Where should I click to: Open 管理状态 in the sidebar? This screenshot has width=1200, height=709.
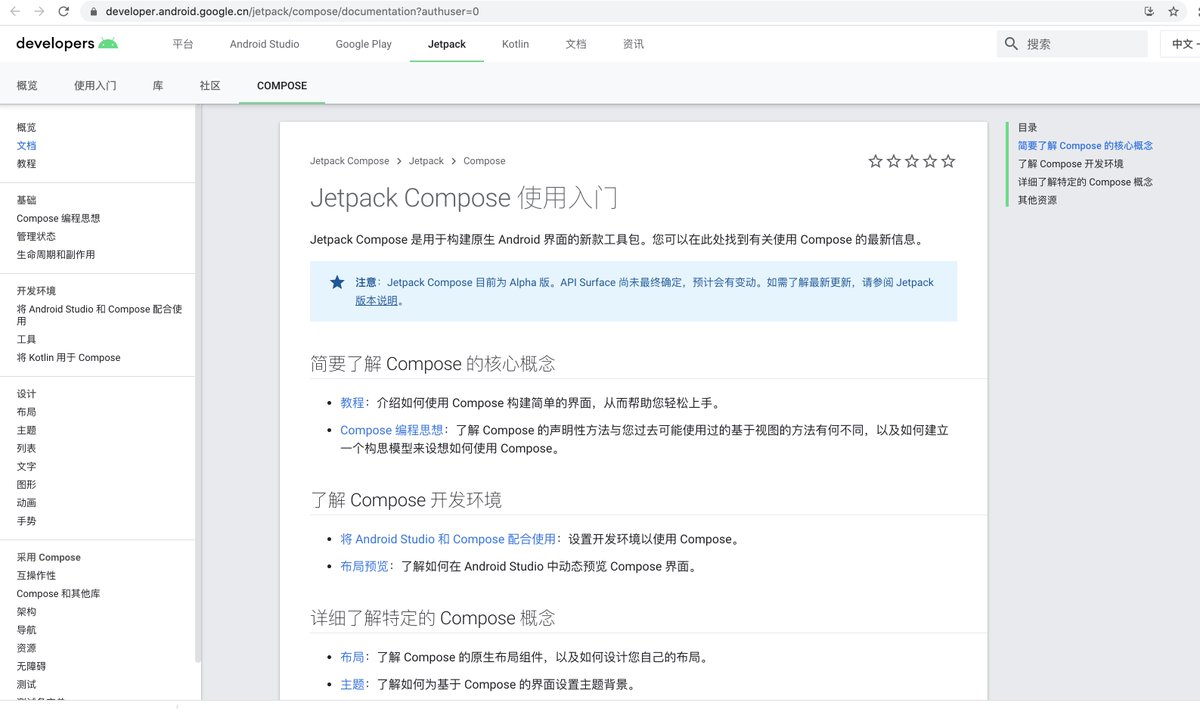point(37,236)
